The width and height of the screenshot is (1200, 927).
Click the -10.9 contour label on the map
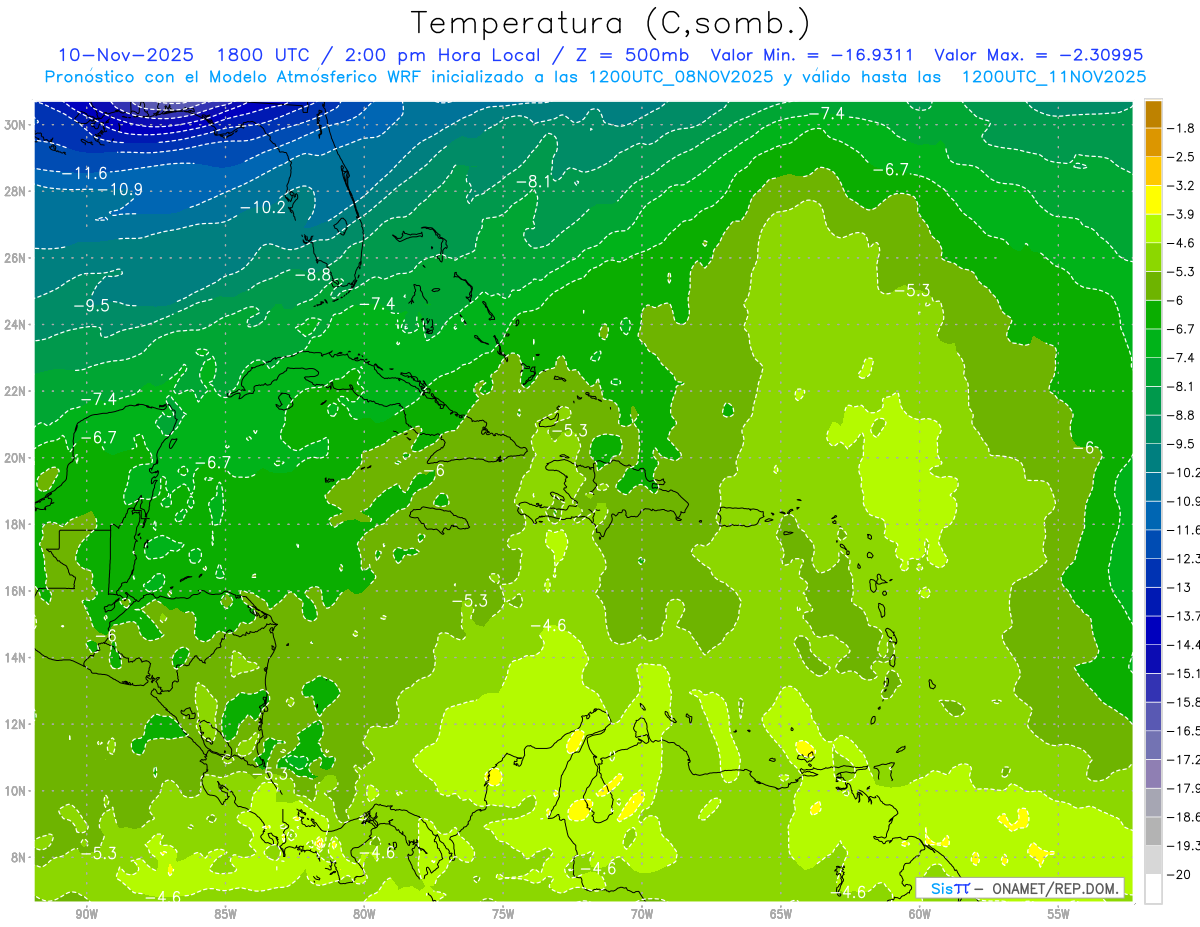pyautogui.click(x=120, y=189)
